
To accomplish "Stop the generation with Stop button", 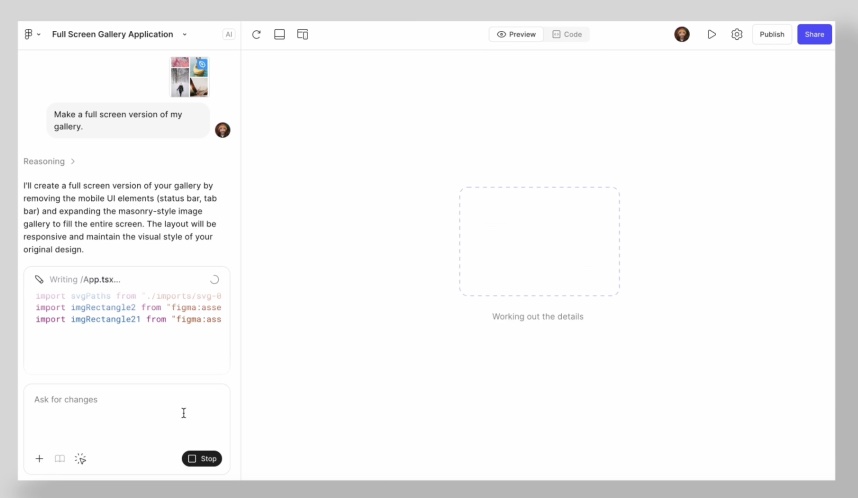I will [x=202, y=459].
